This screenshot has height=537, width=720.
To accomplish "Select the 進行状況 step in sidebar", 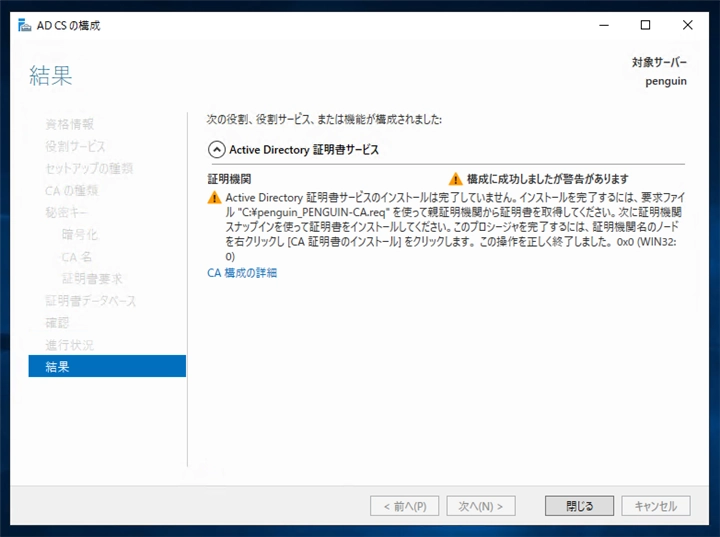I will tap(69, 345).
